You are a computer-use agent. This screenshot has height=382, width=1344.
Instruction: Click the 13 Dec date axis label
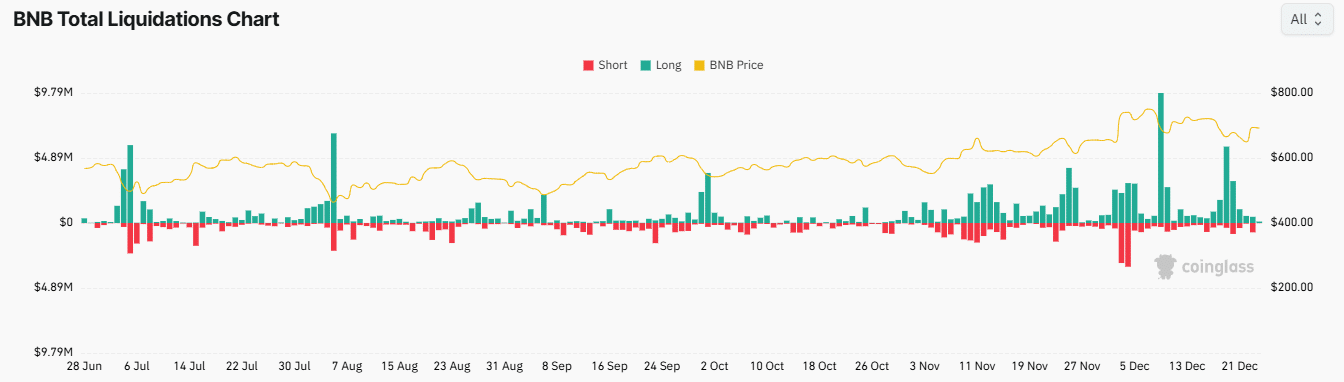click(1188, 366)
